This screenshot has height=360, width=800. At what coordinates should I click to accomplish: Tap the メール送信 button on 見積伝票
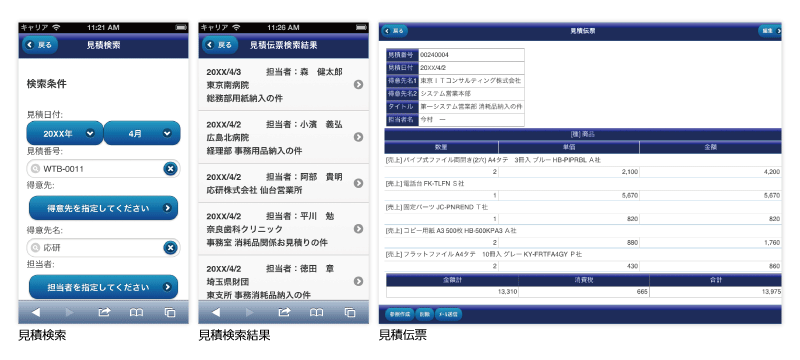point(448,315)
